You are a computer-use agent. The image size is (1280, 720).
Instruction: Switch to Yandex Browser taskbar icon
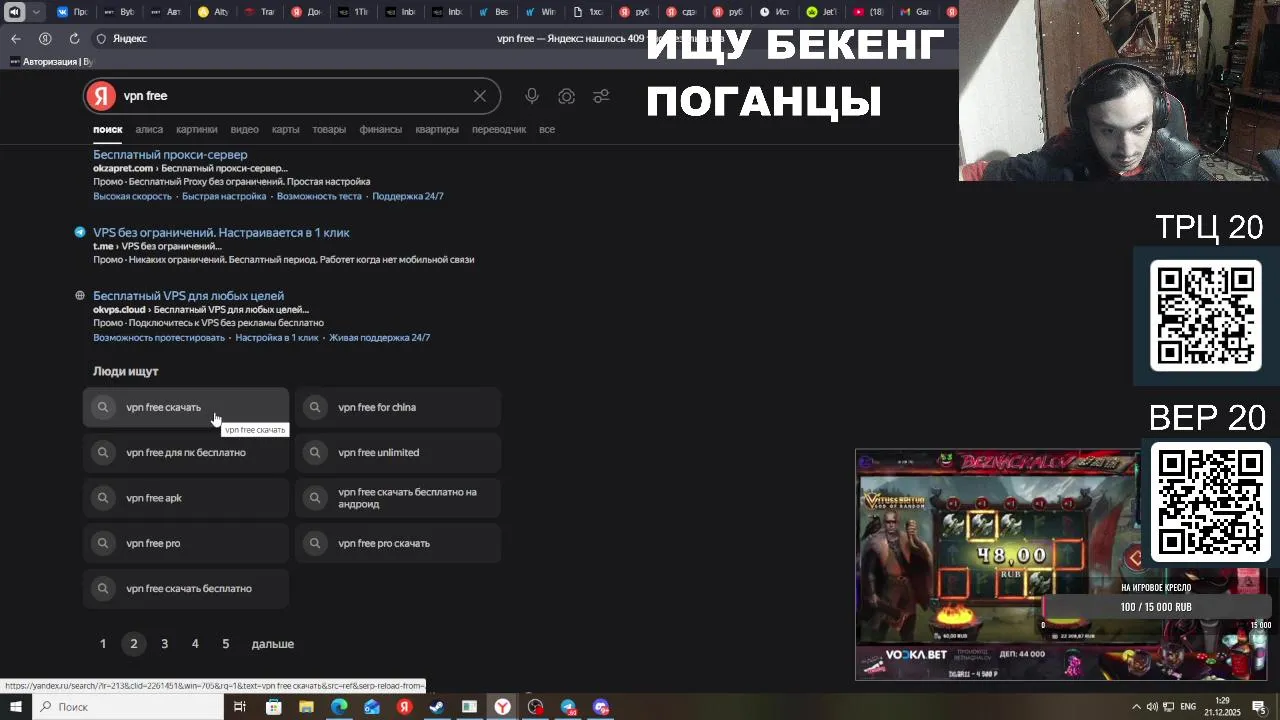point(502,707)
